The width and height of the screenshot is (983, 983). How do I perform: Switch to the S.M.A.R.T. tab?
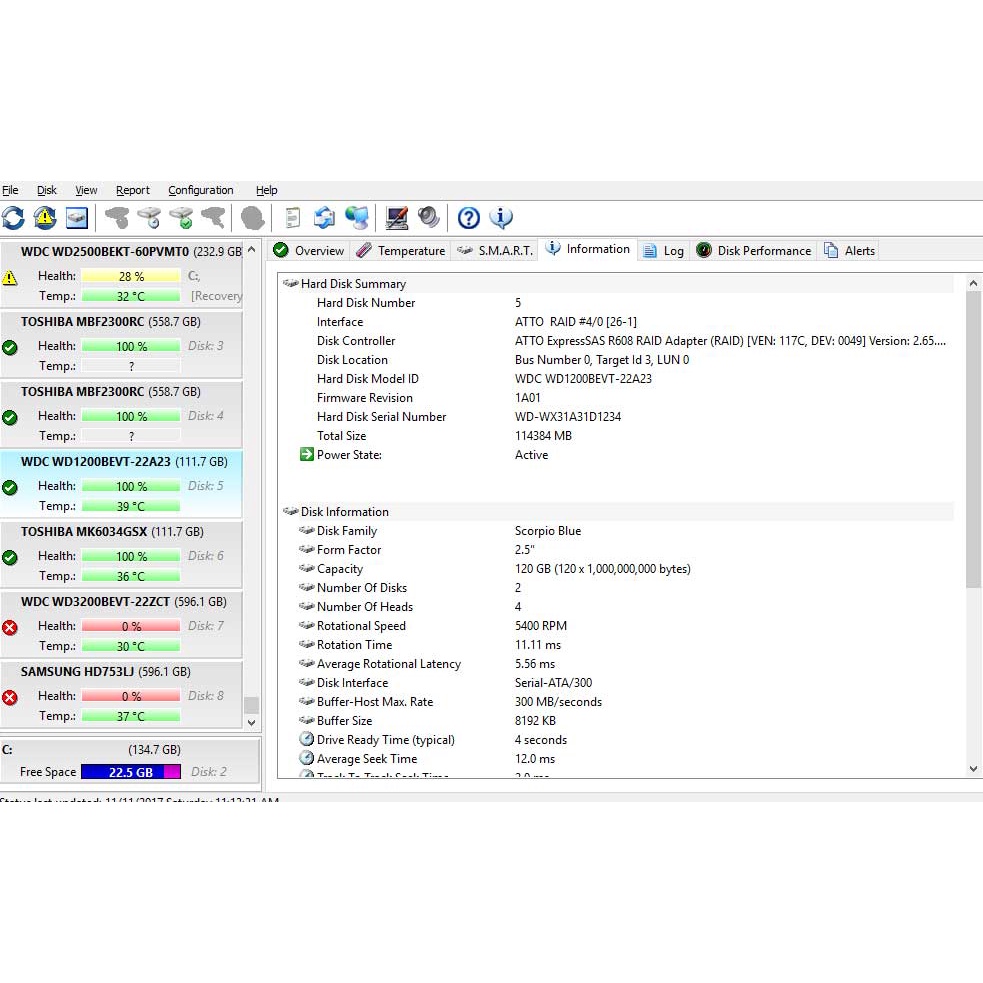(495, 251)
